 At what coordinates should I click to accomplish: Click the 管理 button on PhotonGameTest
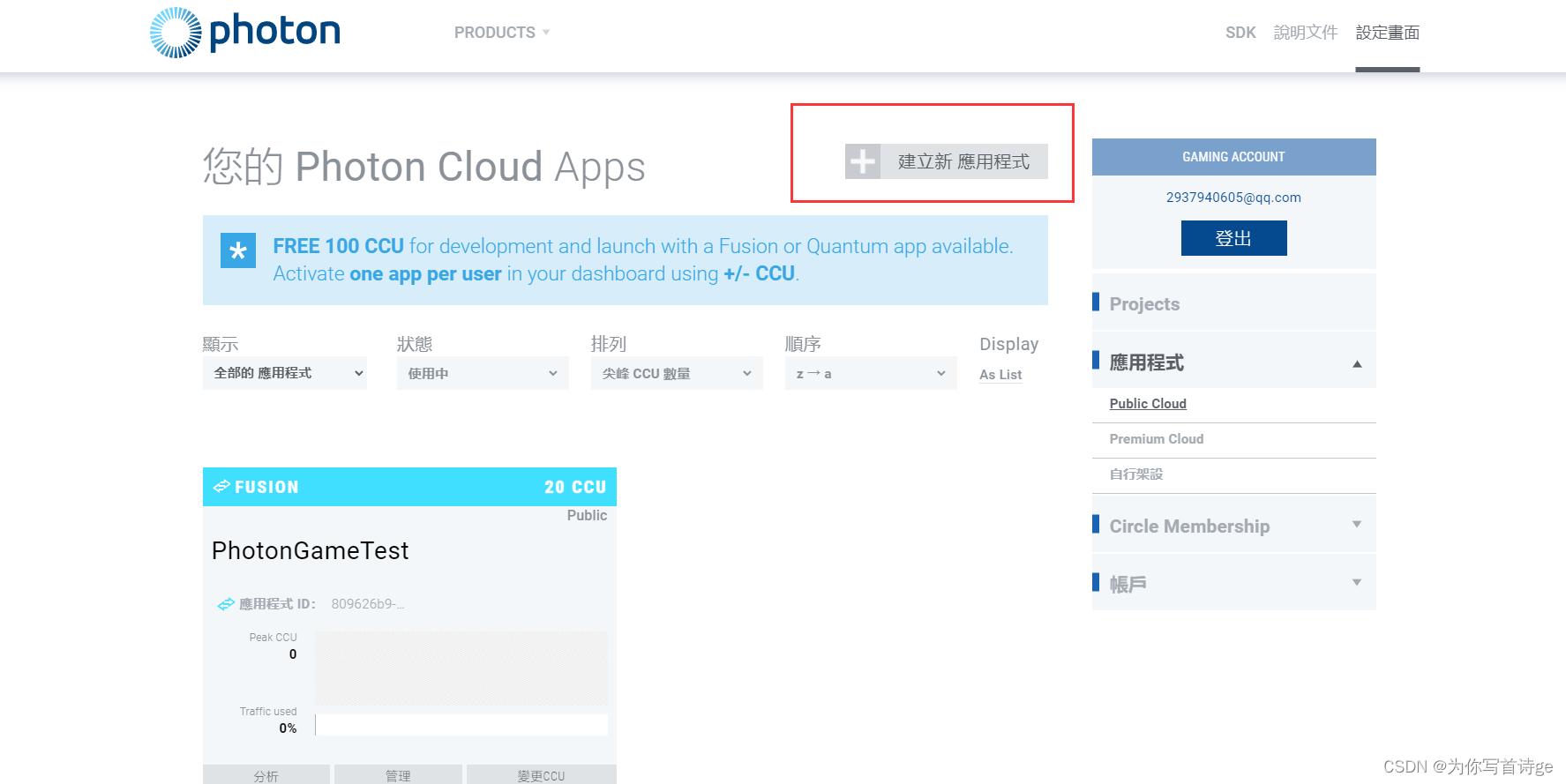tap(398, 775)
